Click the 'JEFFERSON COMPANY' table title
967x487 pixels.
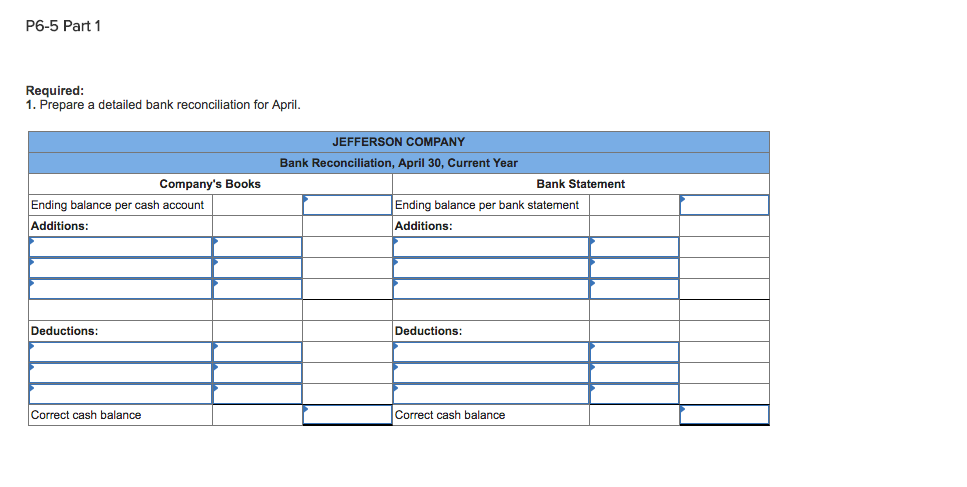click(398, 142)
